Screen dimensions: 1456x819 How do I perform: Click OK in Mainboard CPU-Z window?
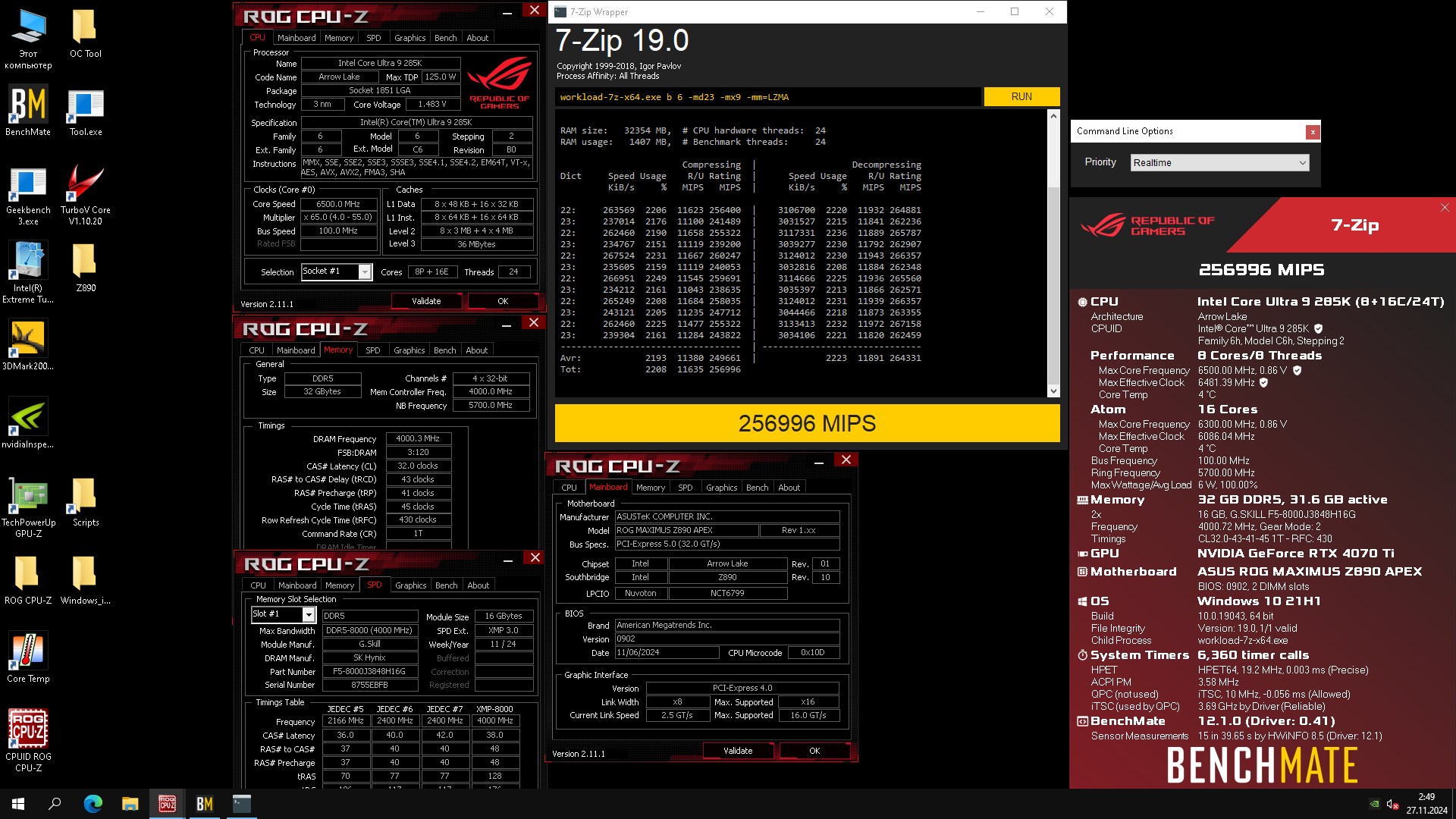pos(814,751)
